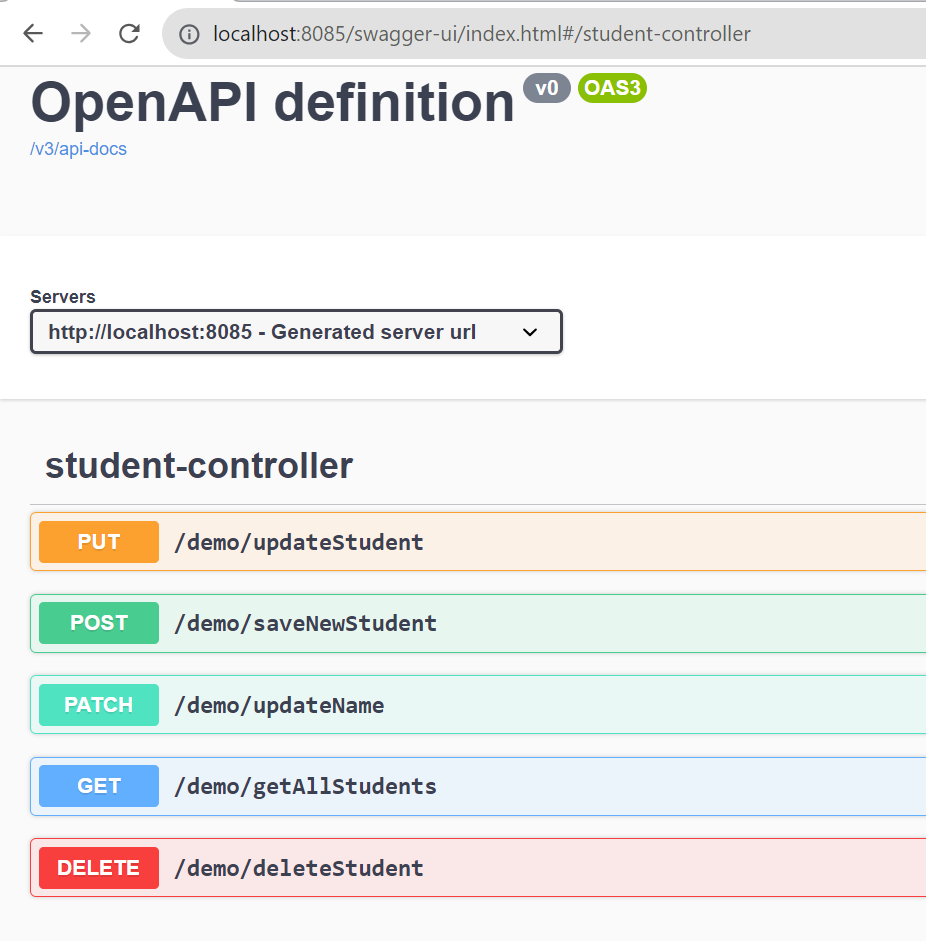The height and width of the screenshot is (941, 926).
Task: Expand the /demo/deleteStudent endpoint path
Action: [x=299, y=868]
